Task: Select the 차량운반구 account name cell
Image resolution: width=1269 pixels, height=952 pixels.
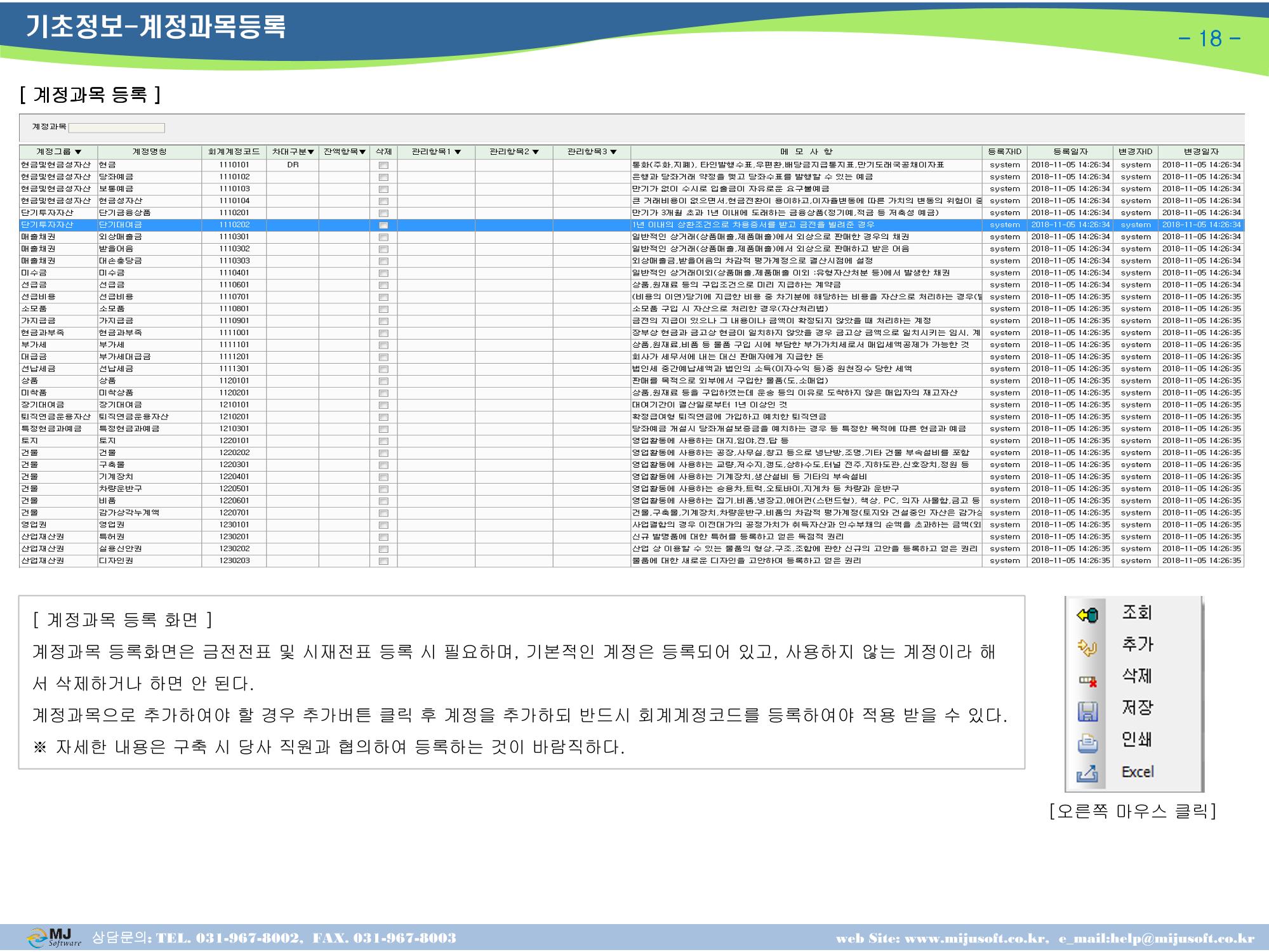Action: coord(149,489)
